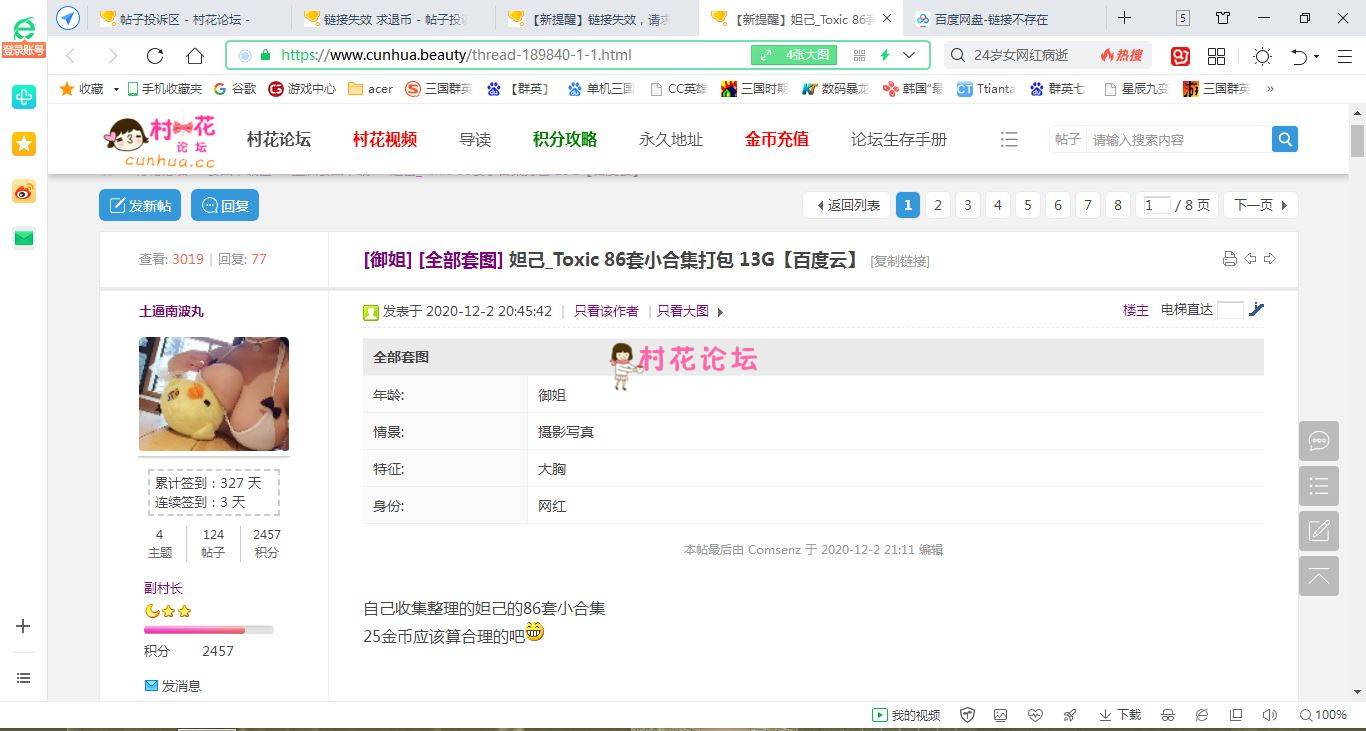Open the favorites star in left sidebar
The image size is (1366, 731).
click(x=24, y=144)
